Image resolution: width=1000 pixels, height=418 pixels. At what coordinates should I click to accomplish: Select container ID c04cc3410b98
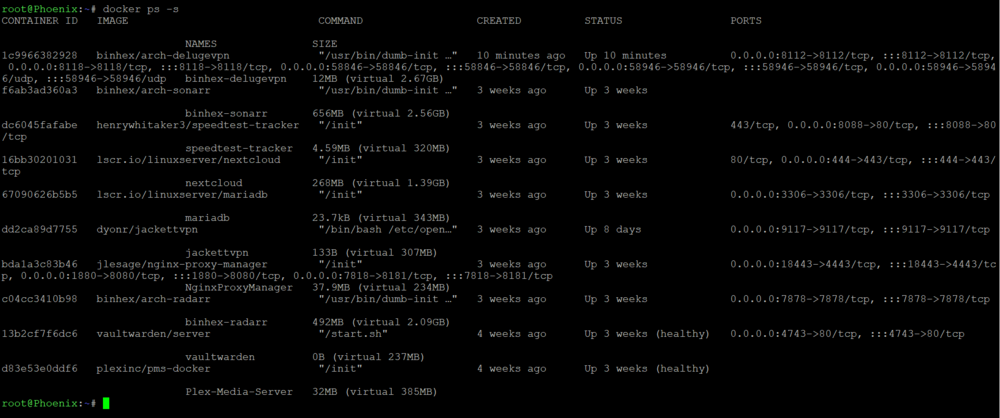40,299
